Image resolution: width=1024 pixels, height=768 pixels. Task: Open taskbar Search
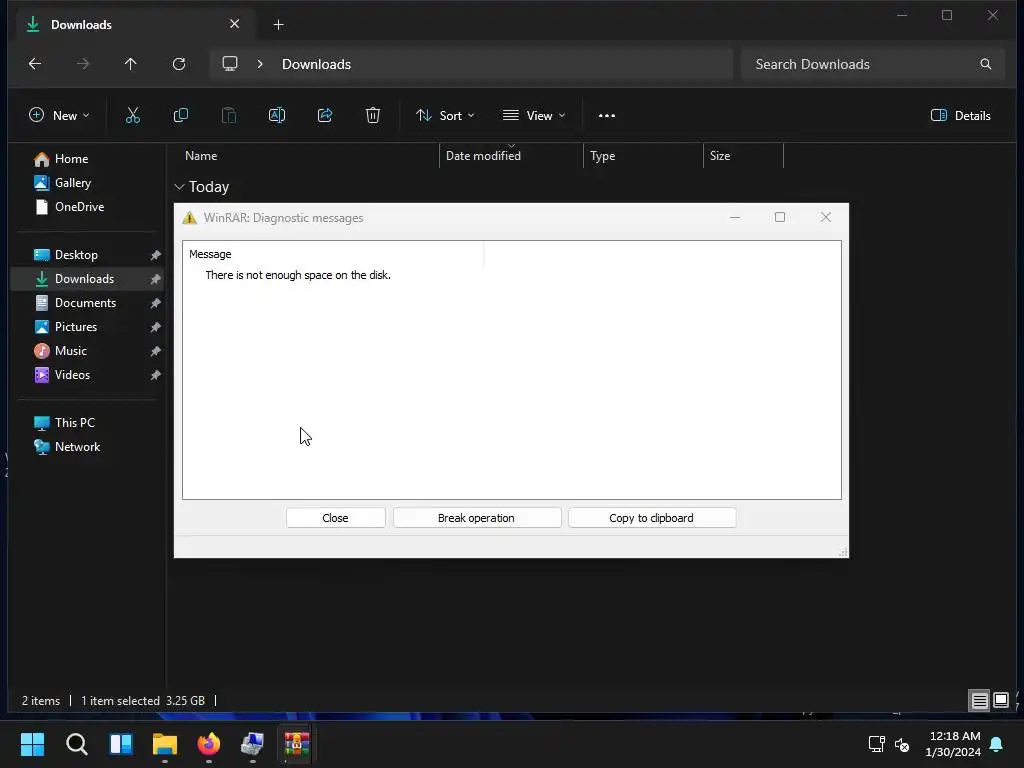76,744
